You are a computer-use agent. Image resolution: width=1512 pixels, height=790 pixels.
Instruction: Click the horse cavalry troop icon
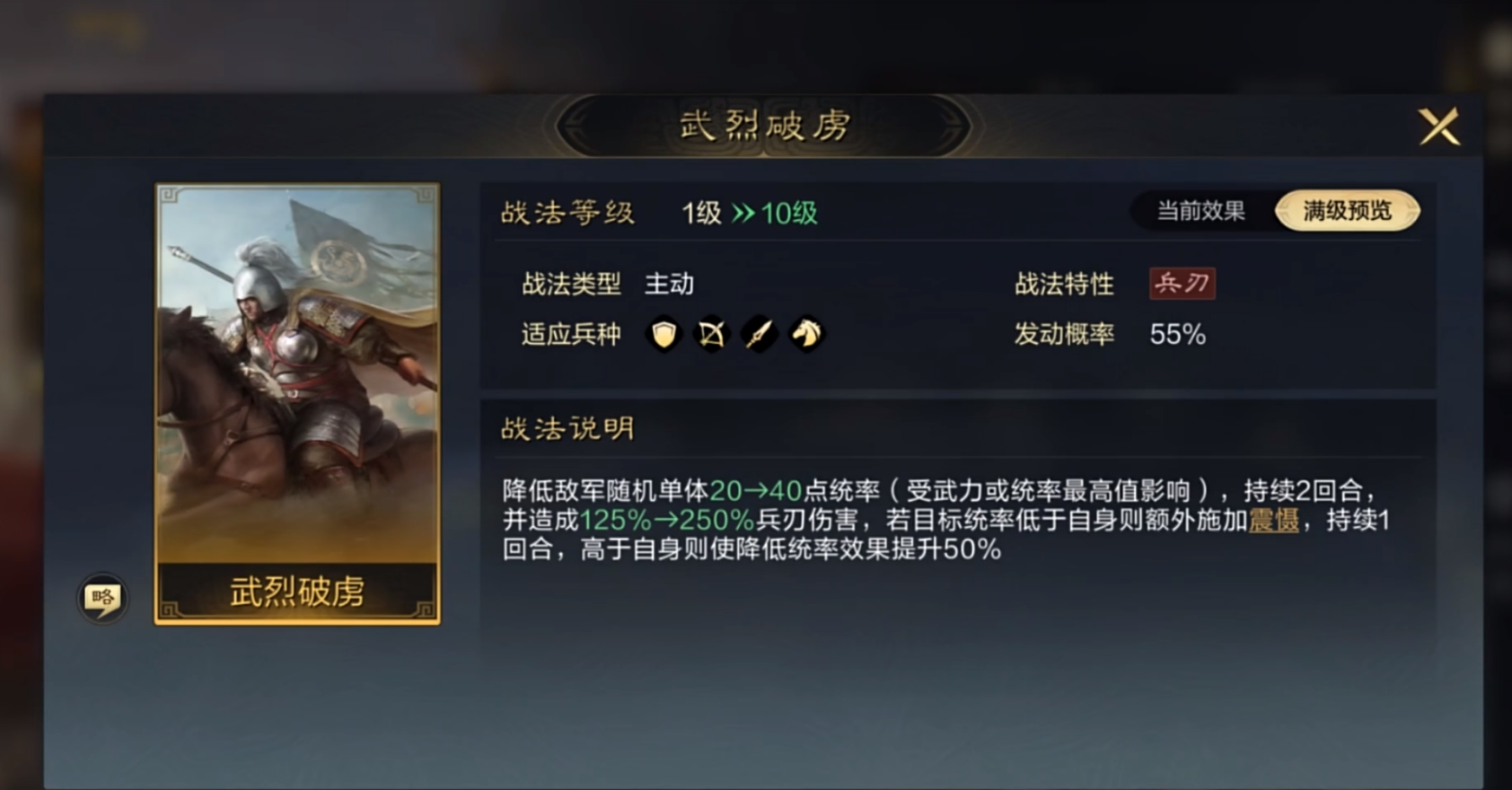pyautogui.click(x=806, y=335)
